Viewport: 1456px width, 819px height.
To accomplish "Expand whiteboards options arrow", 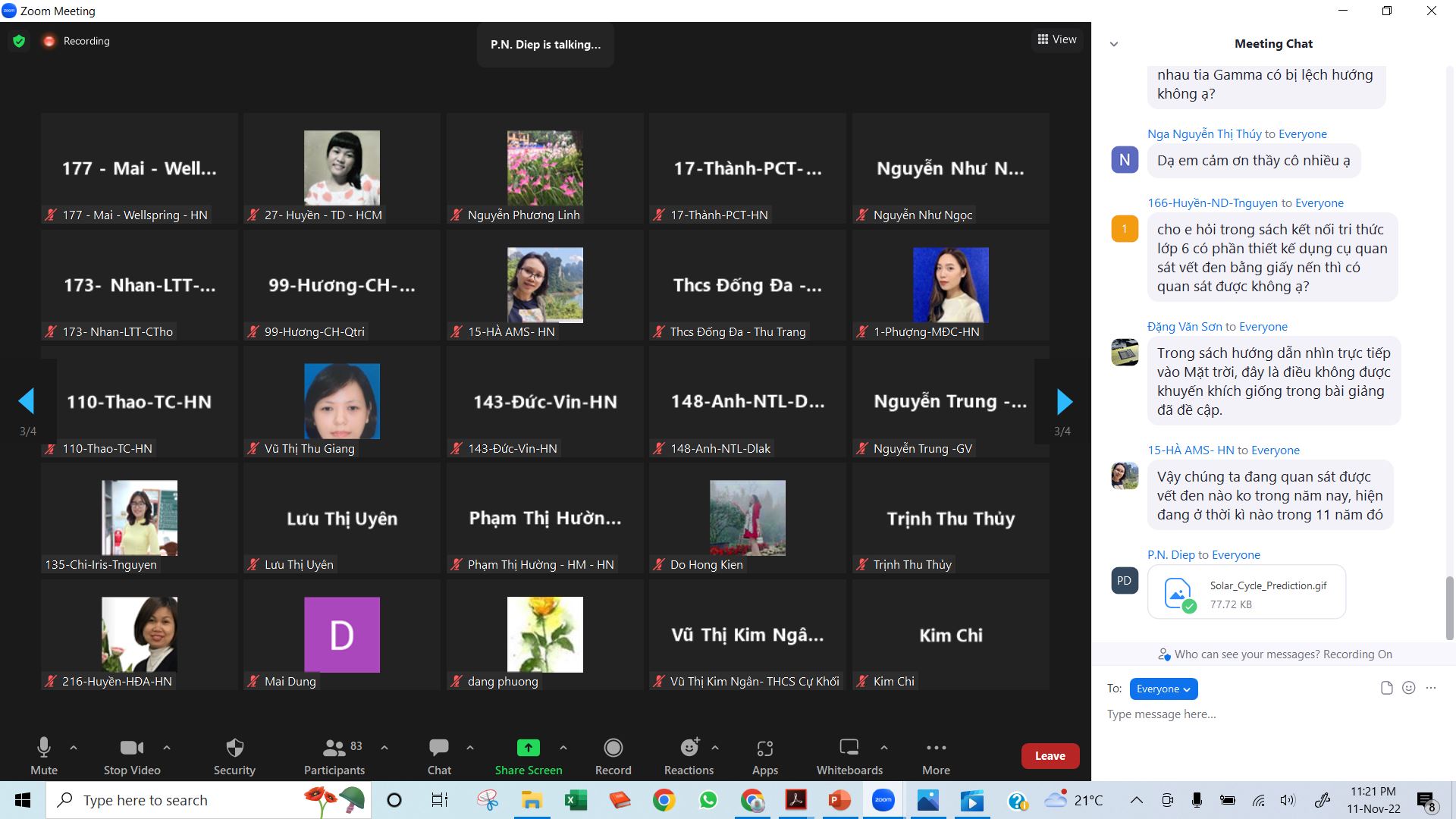I will pyautogui.click(x=884, y=748).
